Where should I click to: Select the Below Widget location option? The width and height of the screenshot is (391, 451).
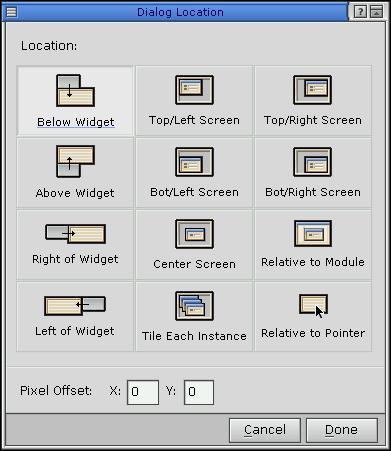coord(75,101)
